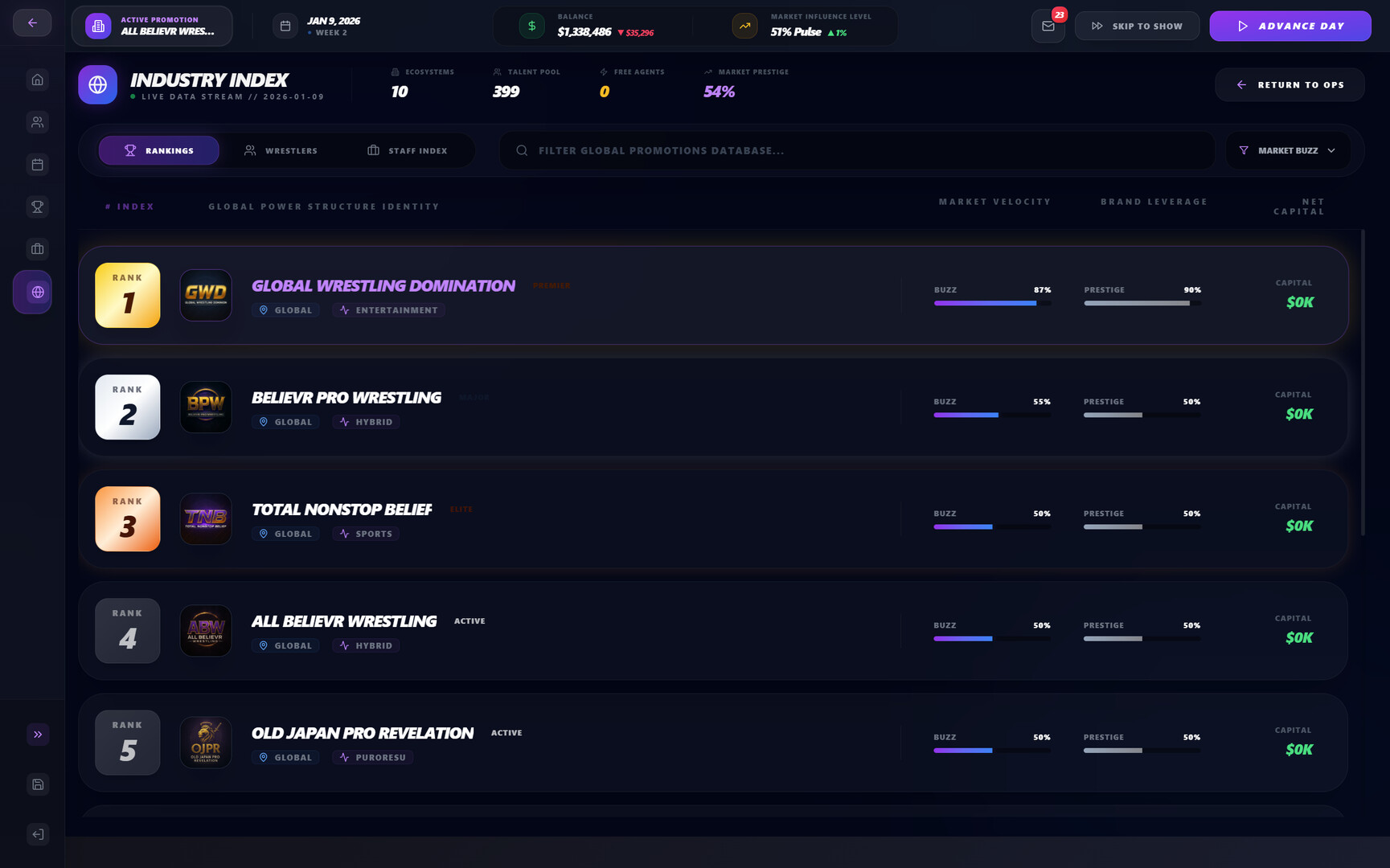Click the filter global promotions search field
The width and height of the screenshot is (1390, 868).
tap(856, 151)
